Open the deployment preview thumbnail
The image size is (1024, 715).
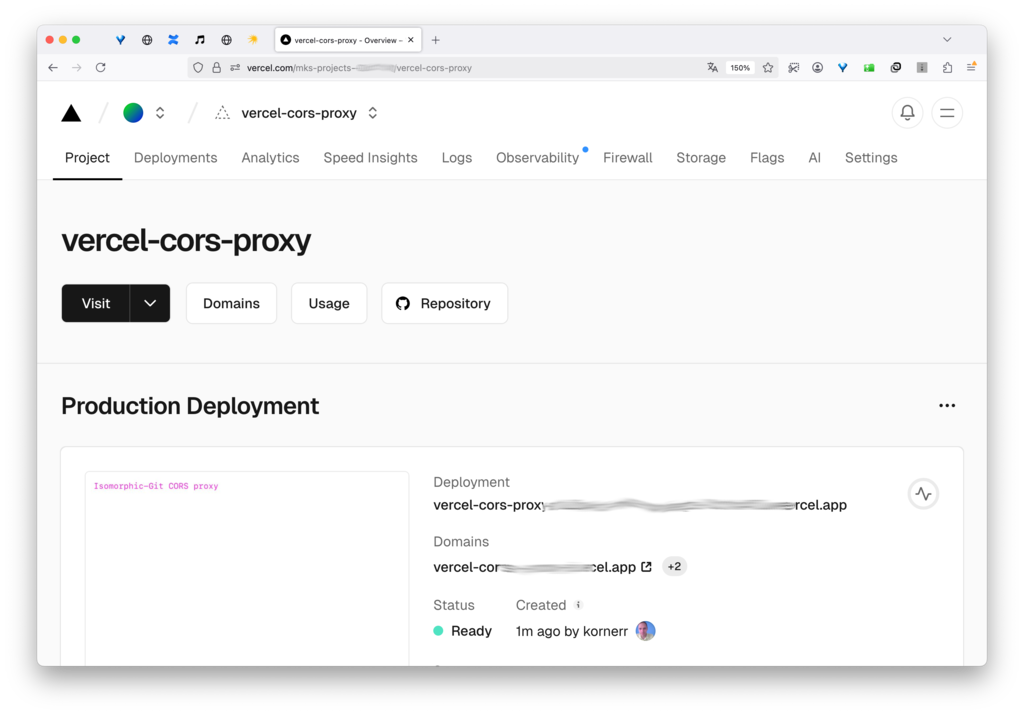pos(247,568)
